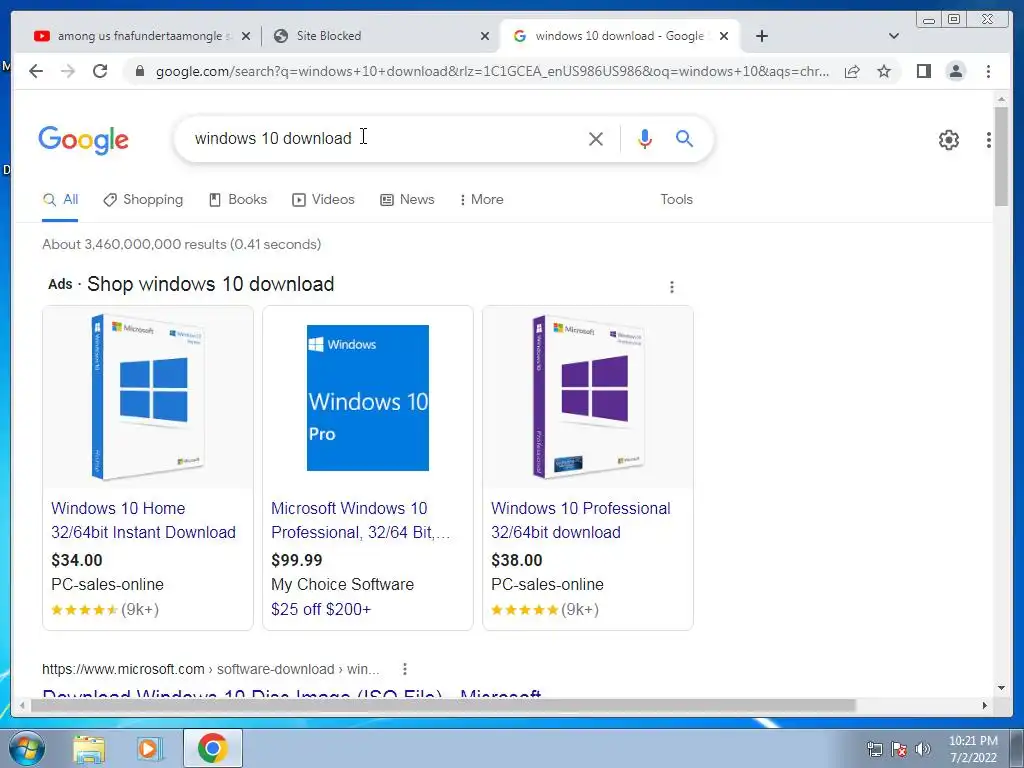Share this page via the share icon
The width and height of the screenshot is (1024, 768).
[852, 71]
